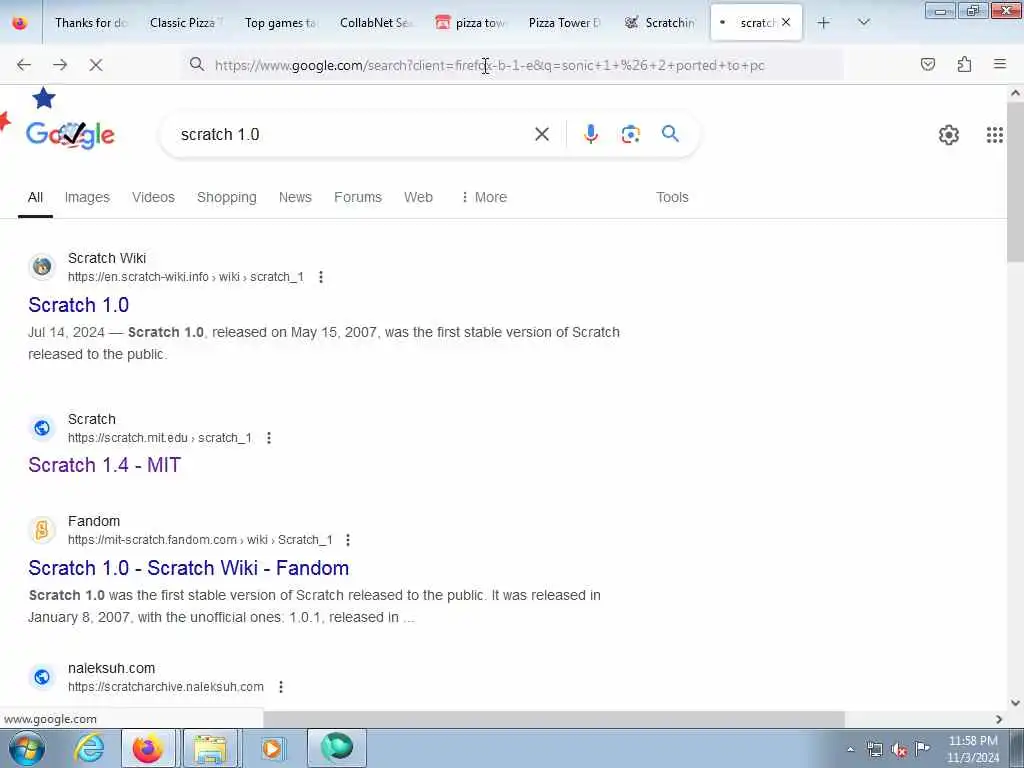The image size is (1024, 768).
Task: Switch to the CollabNet tab
Action: 376,23
